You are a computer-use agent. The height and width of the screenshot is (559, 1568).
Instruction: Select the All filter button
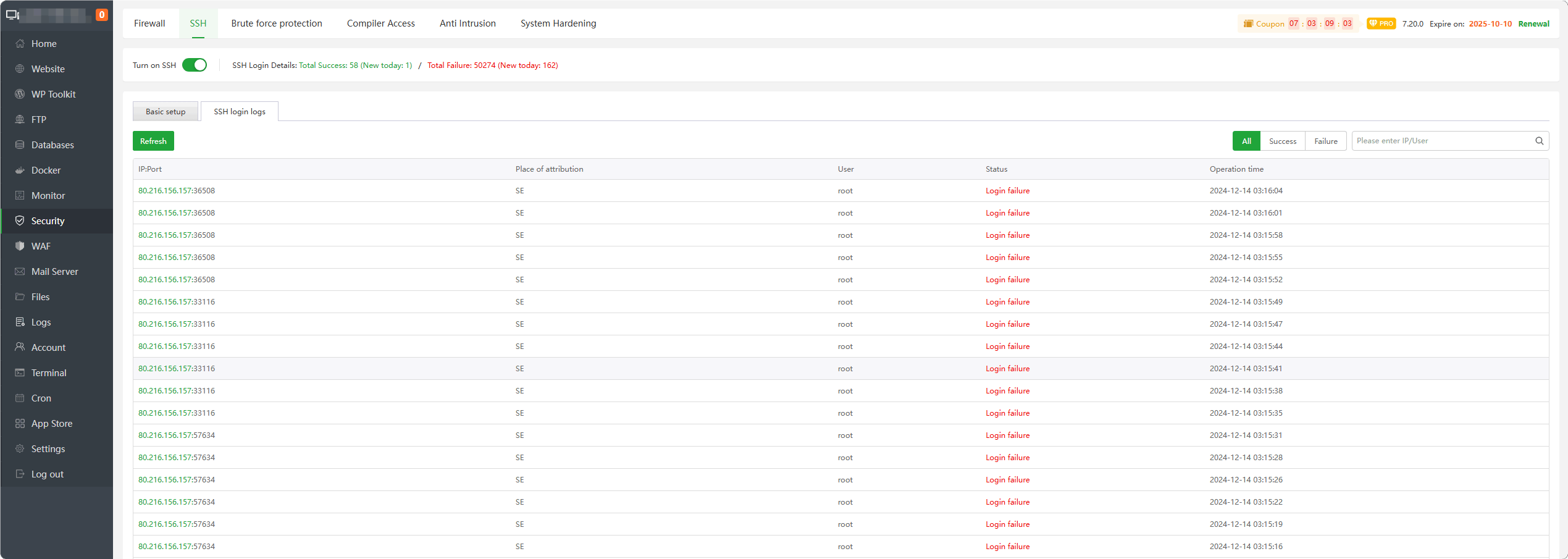pyautogui.click(x=1246, y=141)
